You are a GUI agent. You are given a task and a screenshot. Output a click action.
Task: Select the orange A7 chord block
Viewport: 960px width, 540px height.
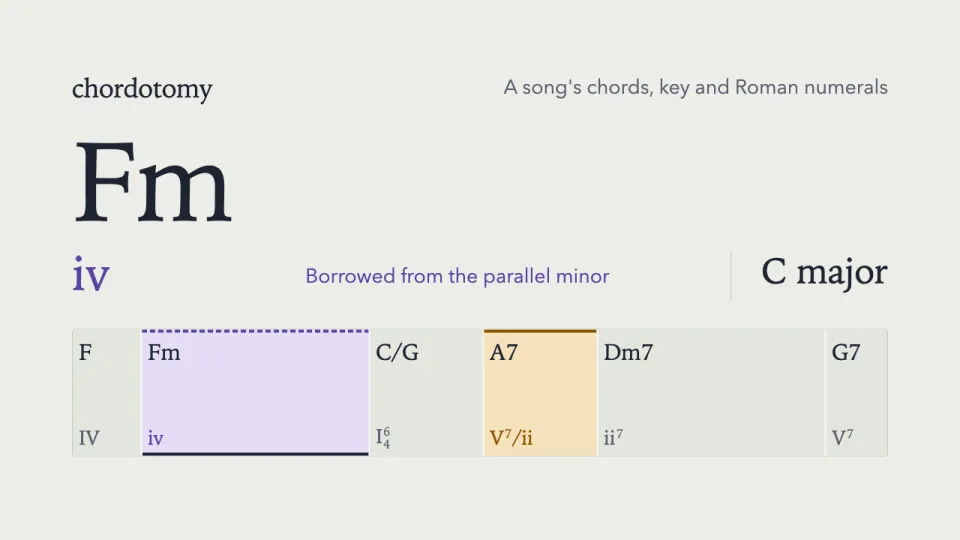click(540, 392)
